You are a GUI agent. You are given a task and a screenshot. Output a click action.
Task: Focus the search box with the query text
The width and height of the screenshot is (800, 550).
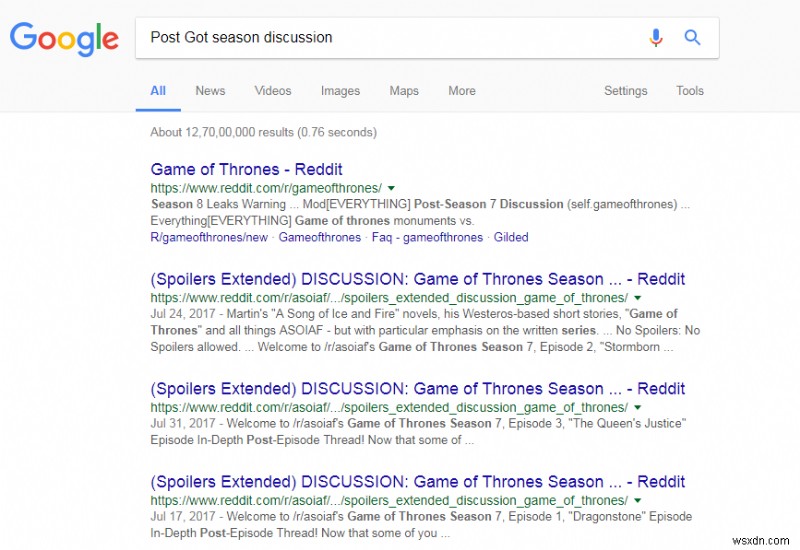click(x=427, y=38)
